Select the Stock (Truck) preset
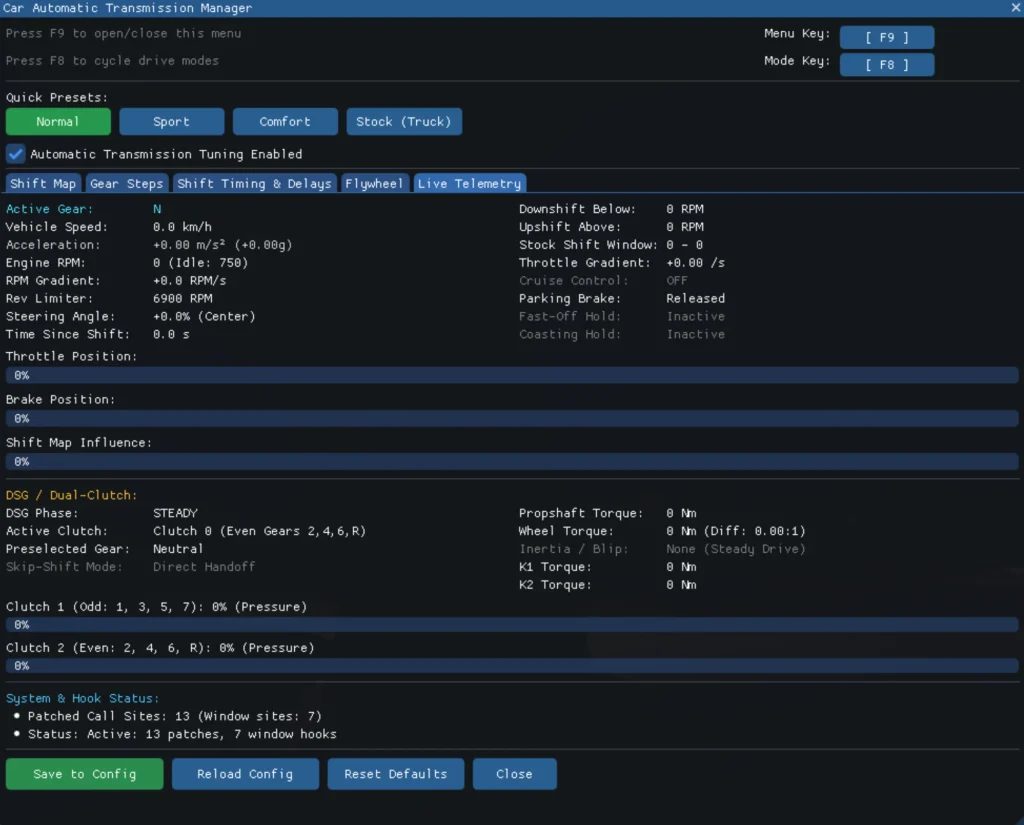This screenshot has width=1024, height=825. 404,121
